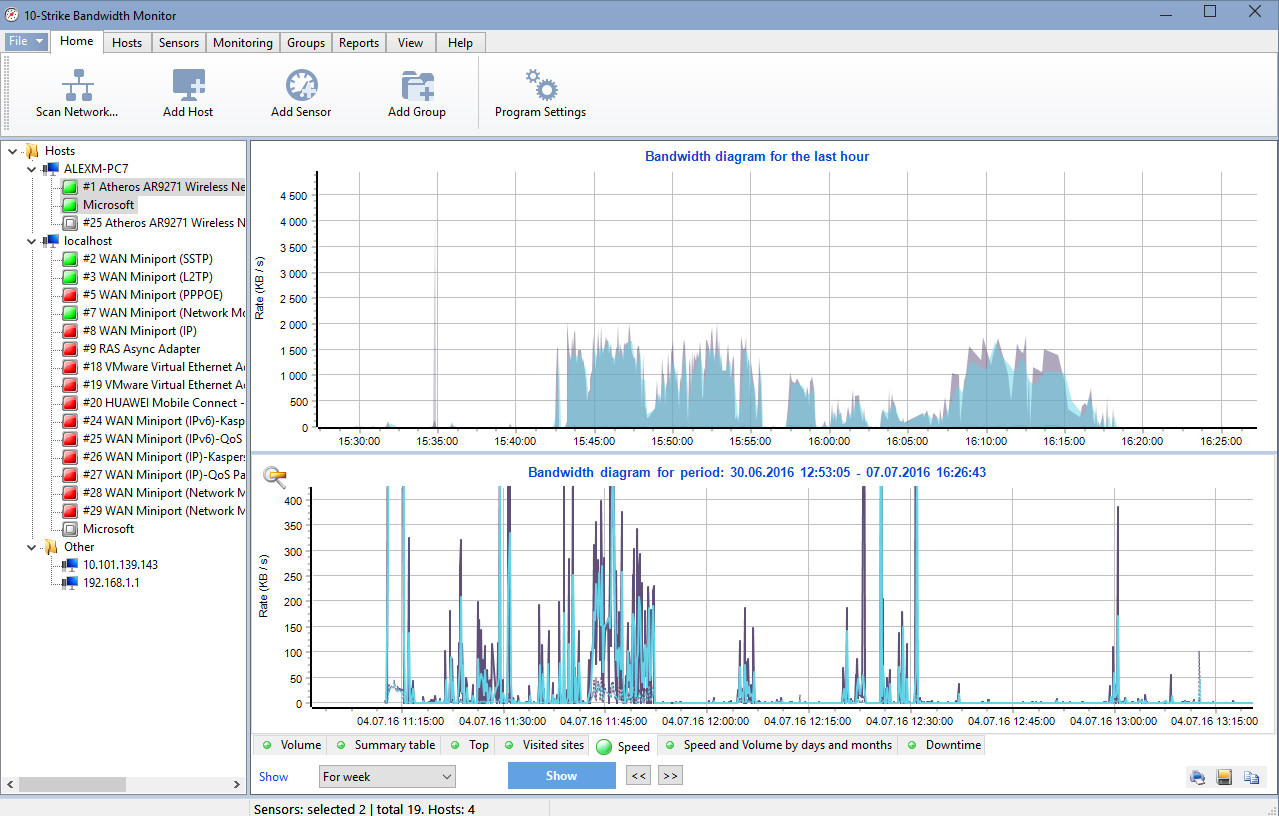
Task: Switch to the Hosts ribbon tab
Action: coord(127,43)
